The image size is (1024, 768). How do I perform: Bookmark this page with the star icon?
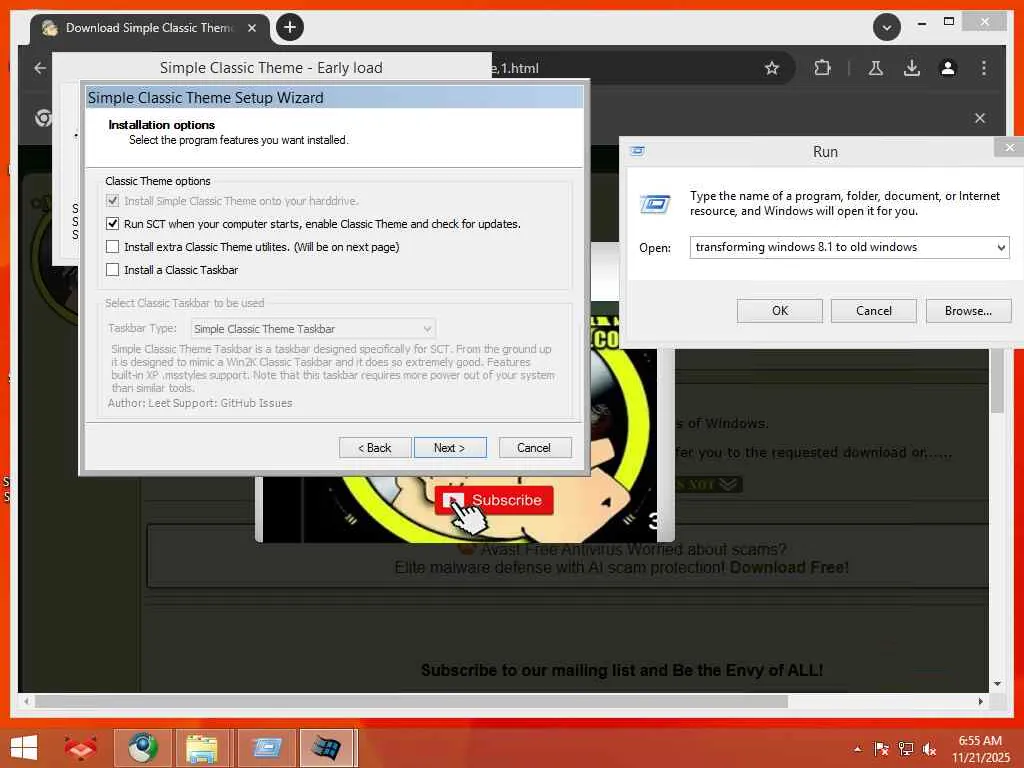pos(772,68)
